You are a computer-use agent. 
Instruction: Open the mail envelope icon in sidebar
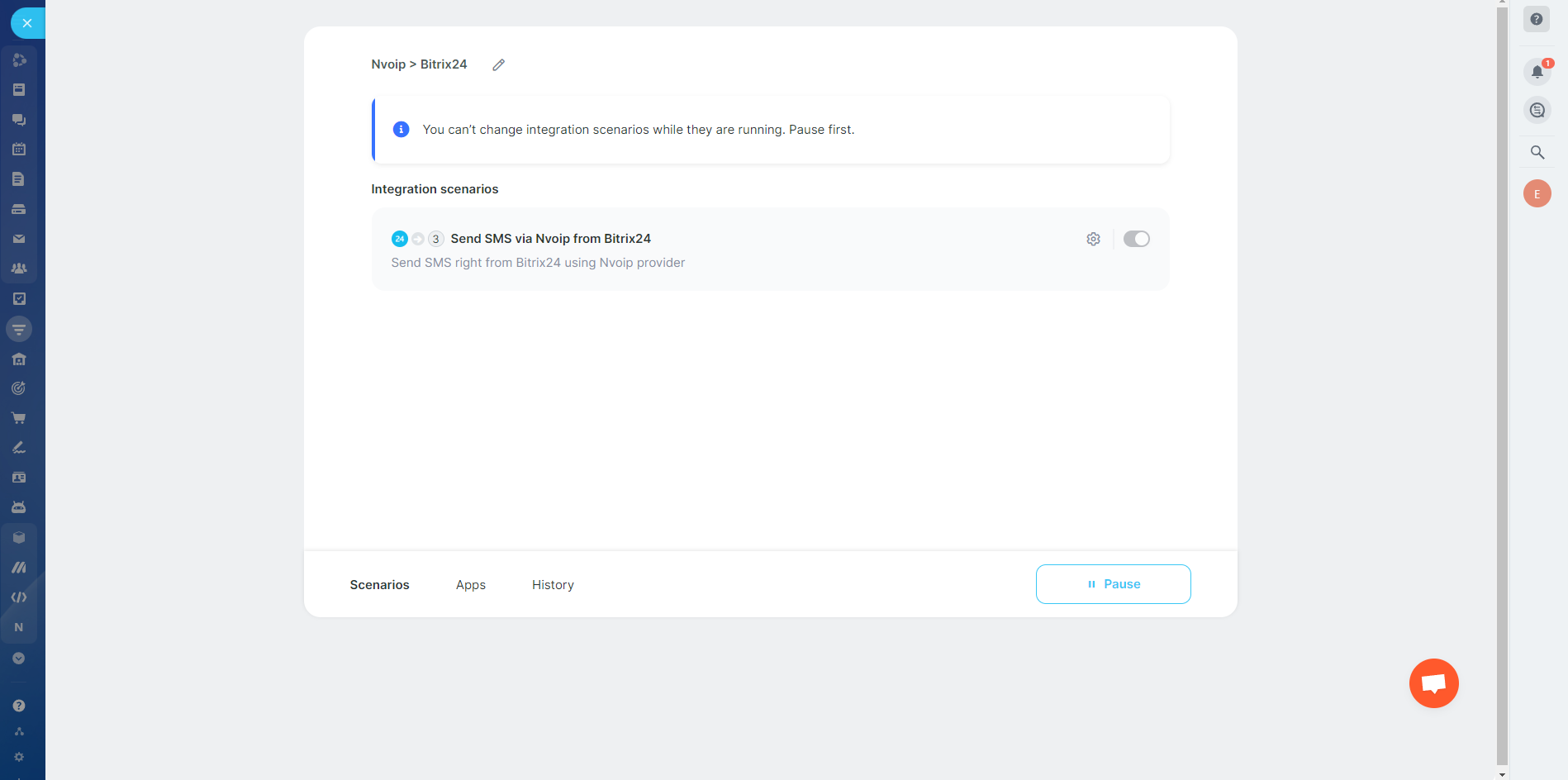(19, 239)
